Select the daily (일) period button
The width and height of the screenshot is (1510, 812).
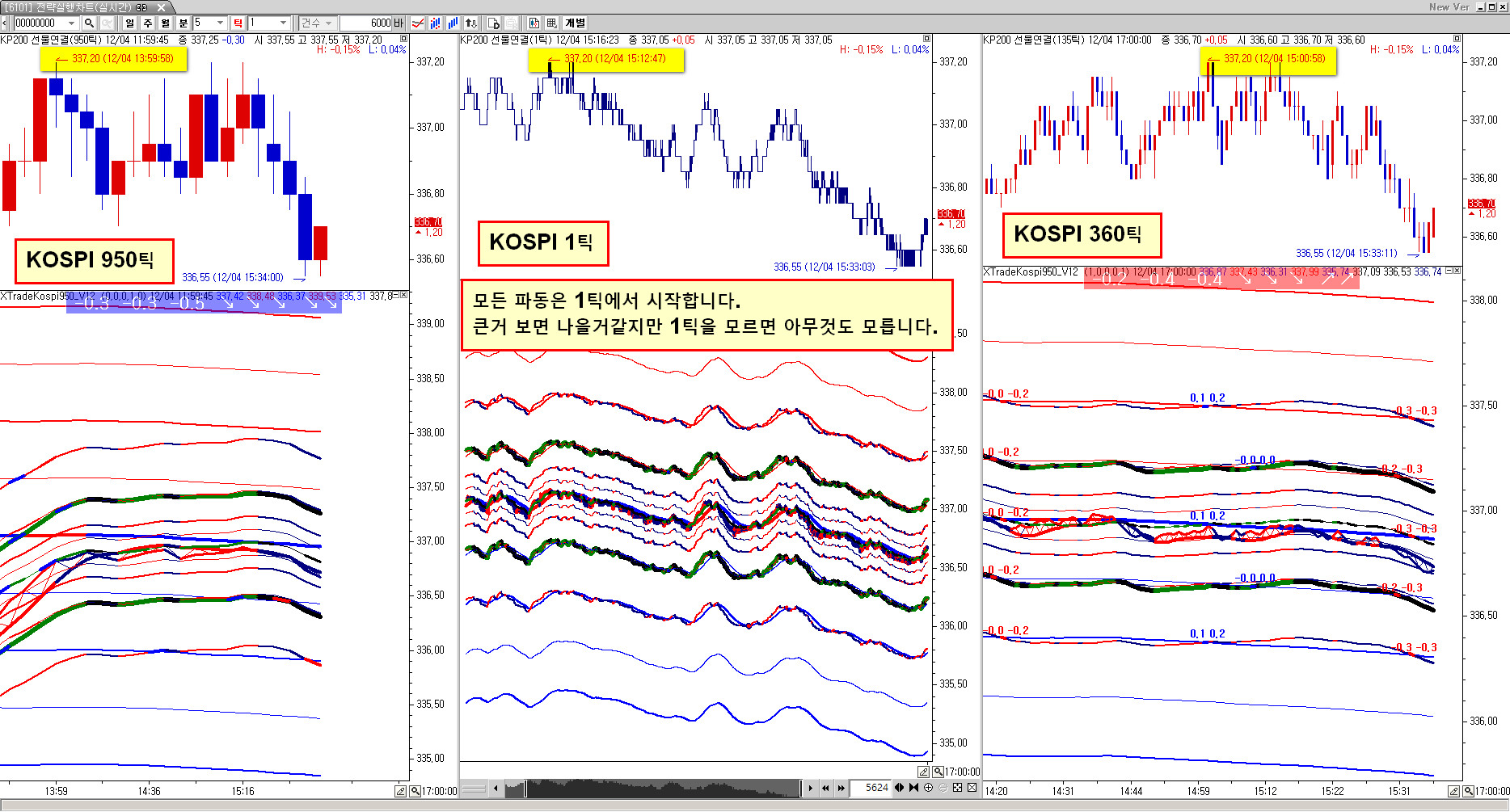(130, 23)
